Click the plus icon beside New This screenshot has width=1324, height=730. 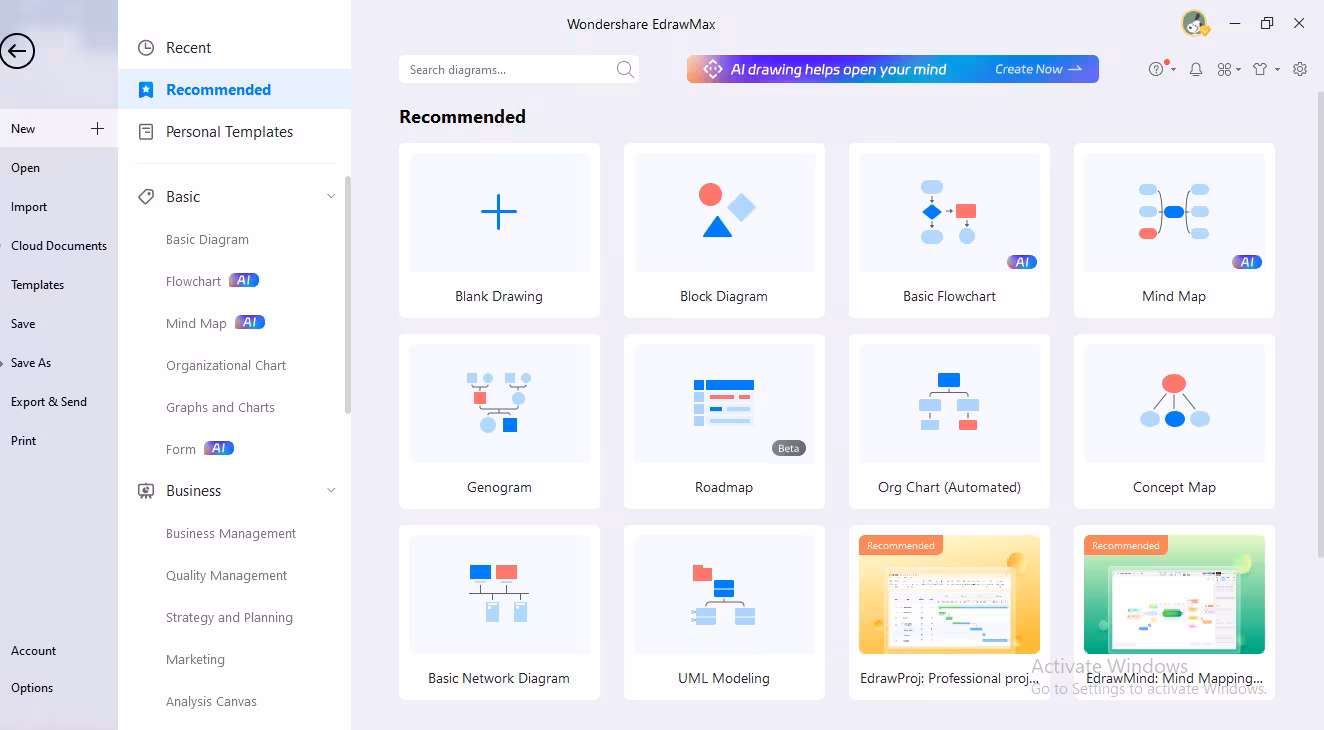pos(97,128)
